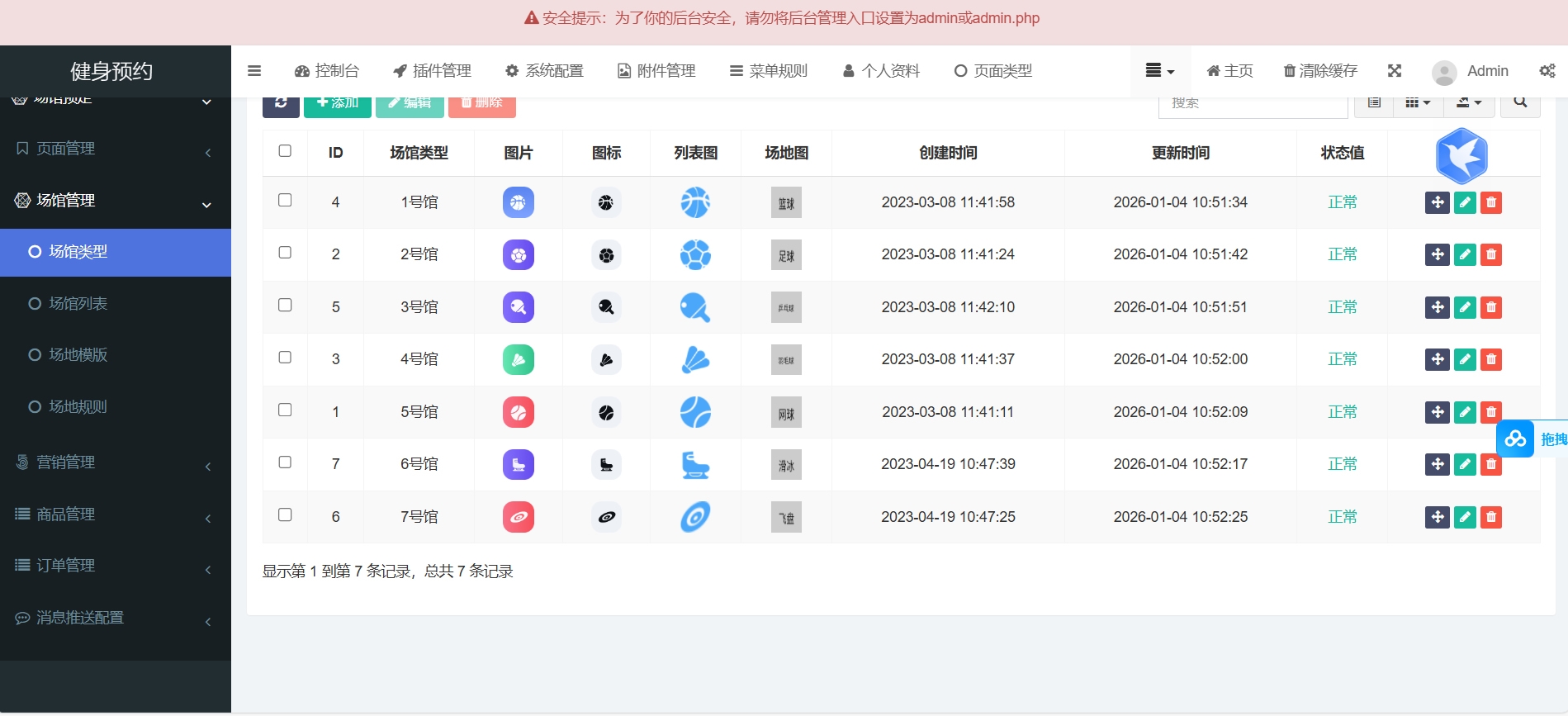Screen dimensions: 1568x716
Task: Expand the 营销管理 sidebar menu
Action: click(x=116, y=462)
